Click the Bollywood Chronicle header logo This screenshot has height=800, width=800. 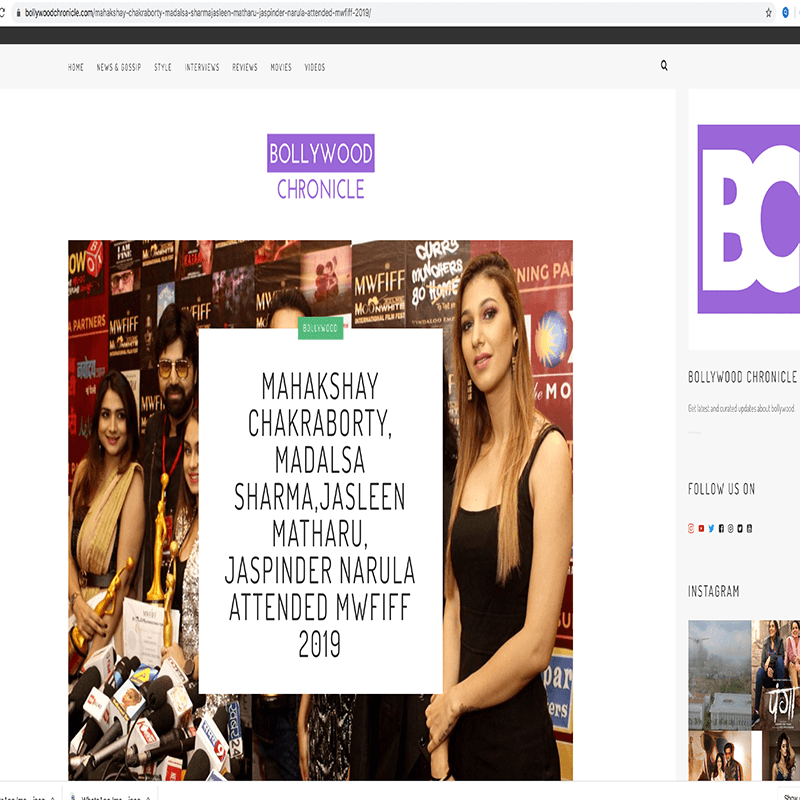click(320, 167)
